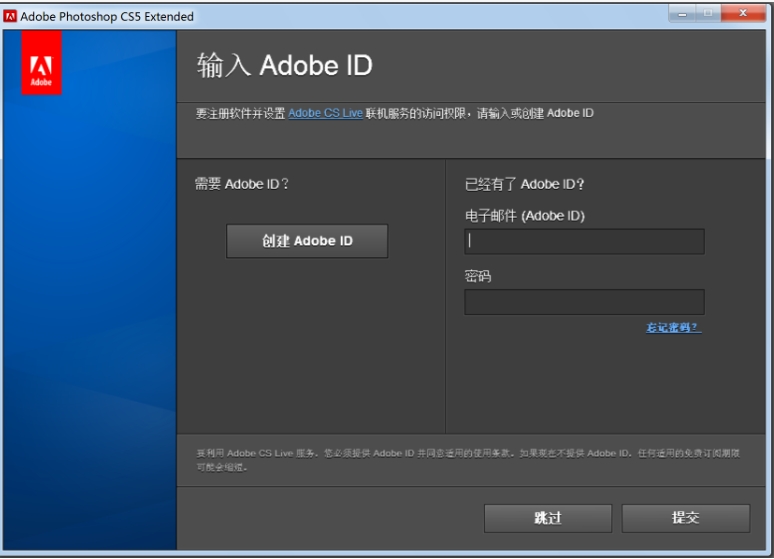Select the 电子邮件 (Adobe ID) field label
774x559 pixels.
pyautogui.click(x=524, y=215)
